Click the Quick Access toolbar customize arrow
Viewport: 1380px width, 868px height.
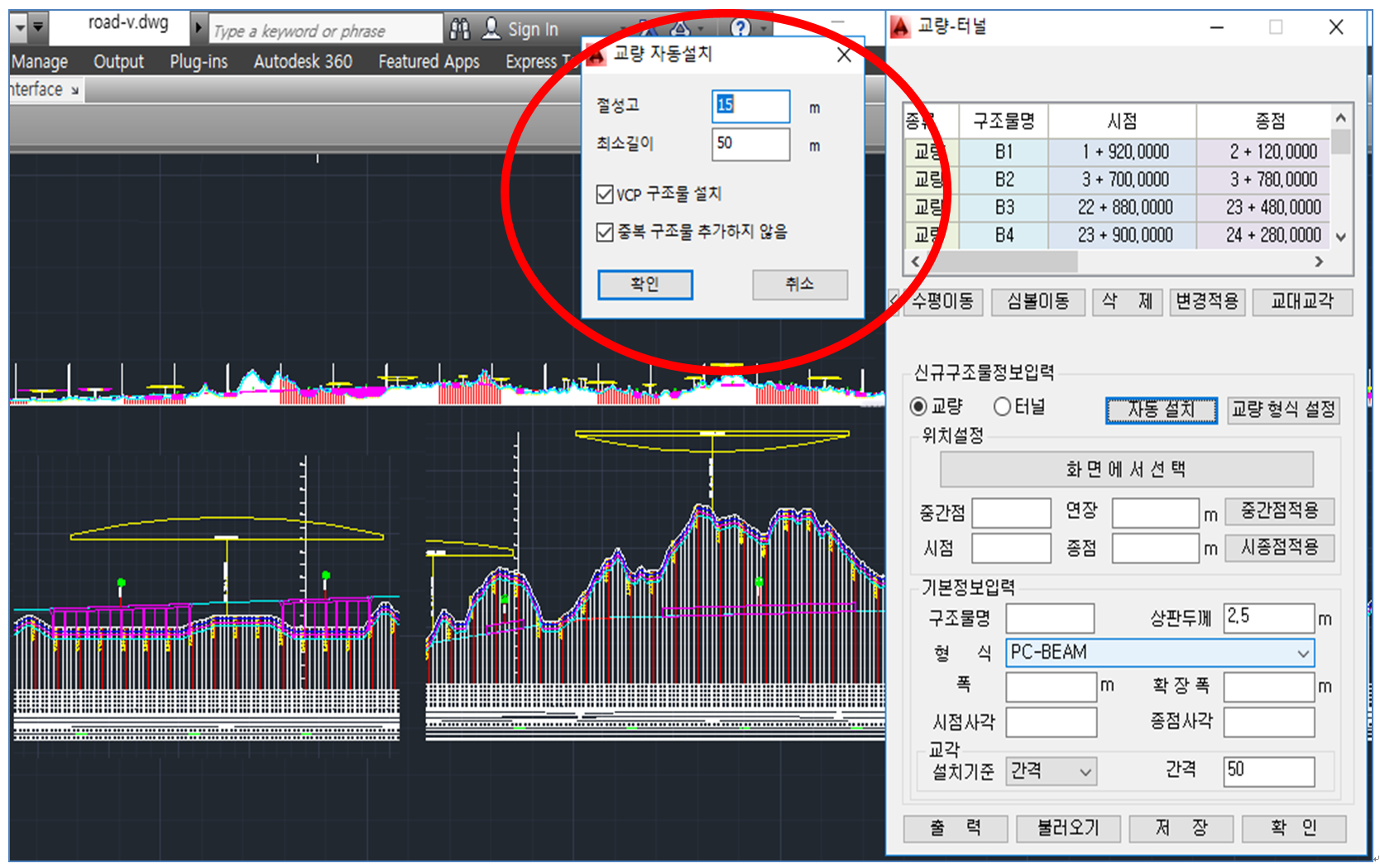pyautogui.click(x=38, y=27)
